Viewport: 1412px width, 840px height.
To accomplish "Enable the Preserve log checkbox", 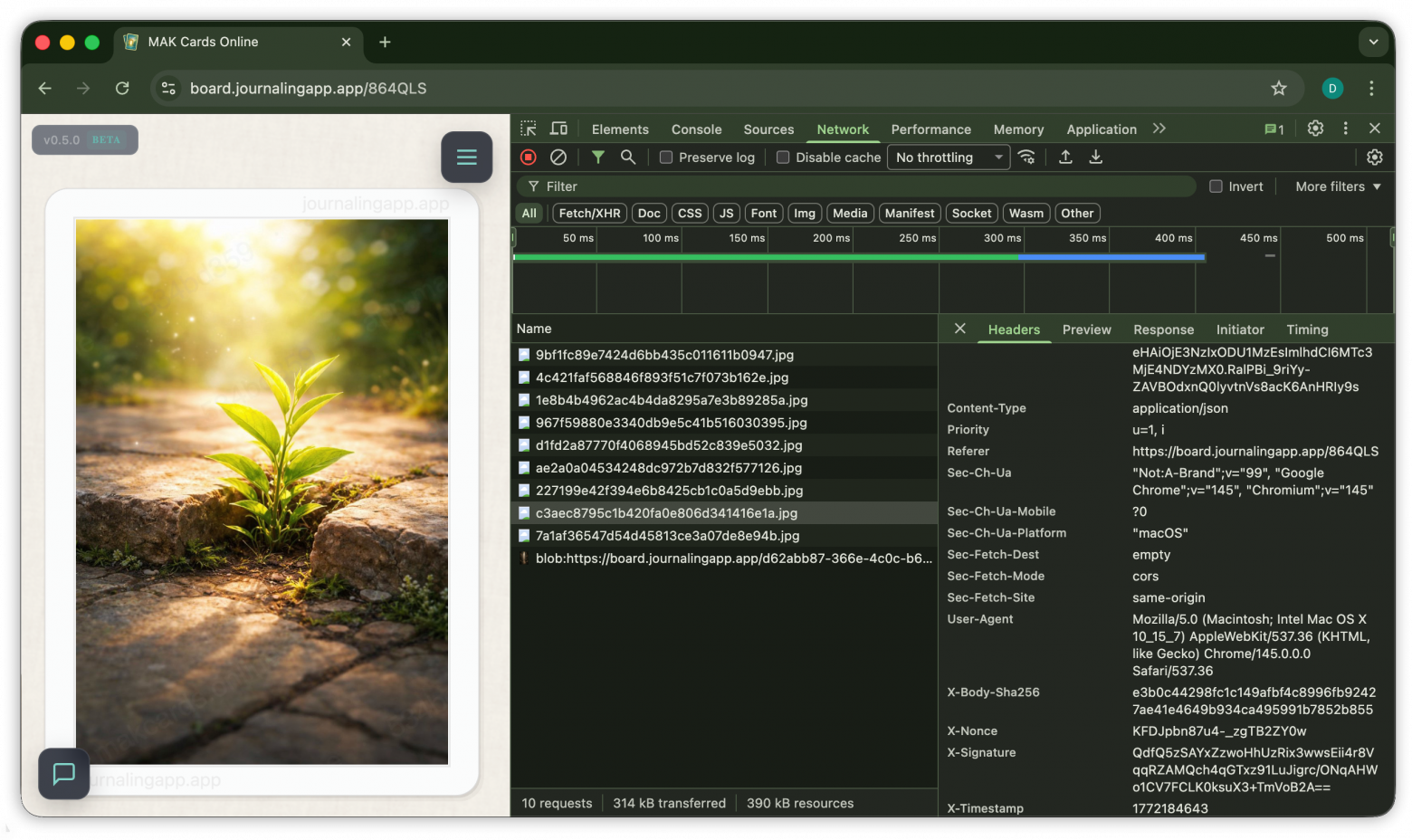I will point(666,157).
